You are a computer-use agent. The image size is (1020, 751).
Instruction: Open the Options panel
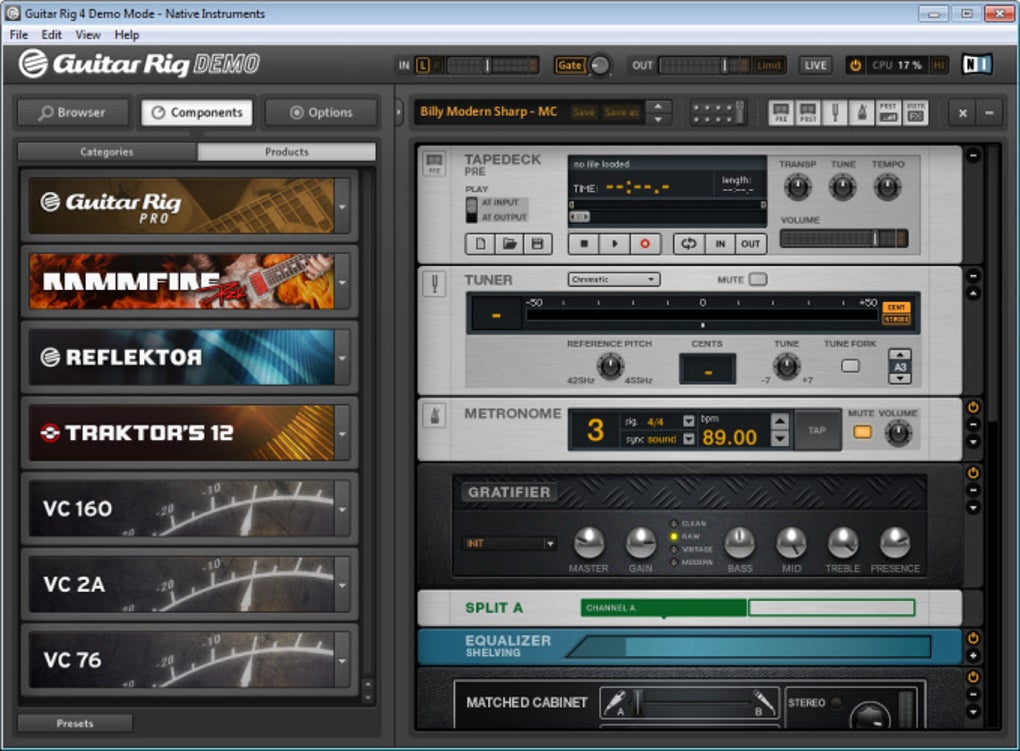click(x=322, y=113)
